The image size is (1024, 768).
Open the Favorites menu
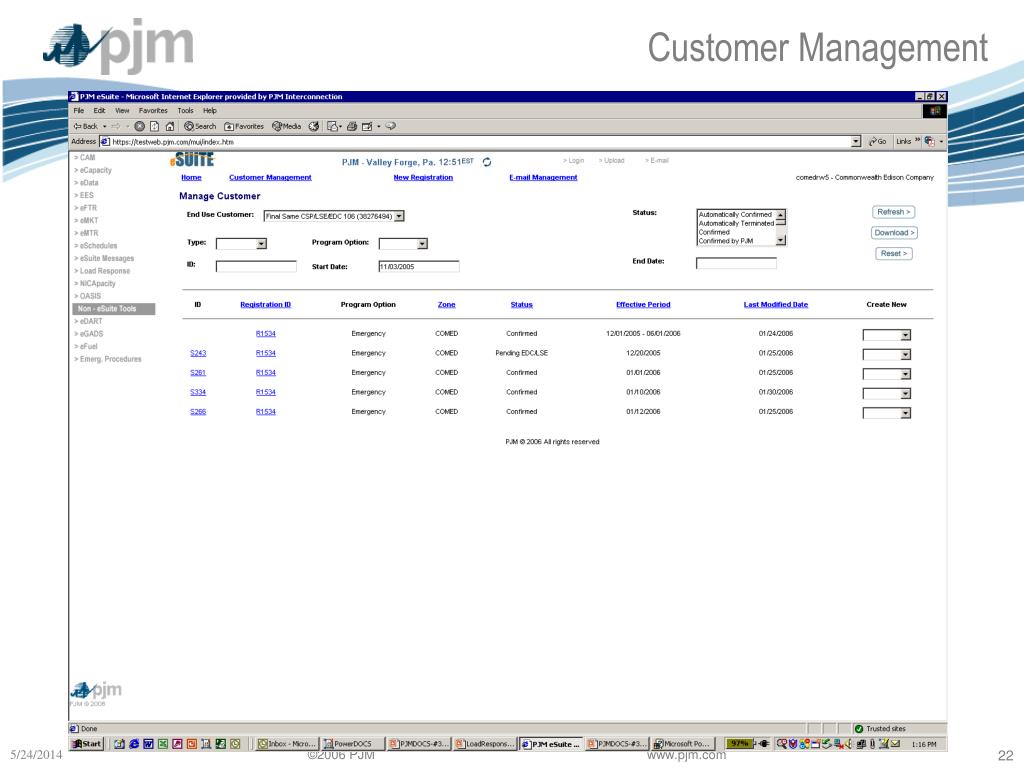click(x=153, y=110)
